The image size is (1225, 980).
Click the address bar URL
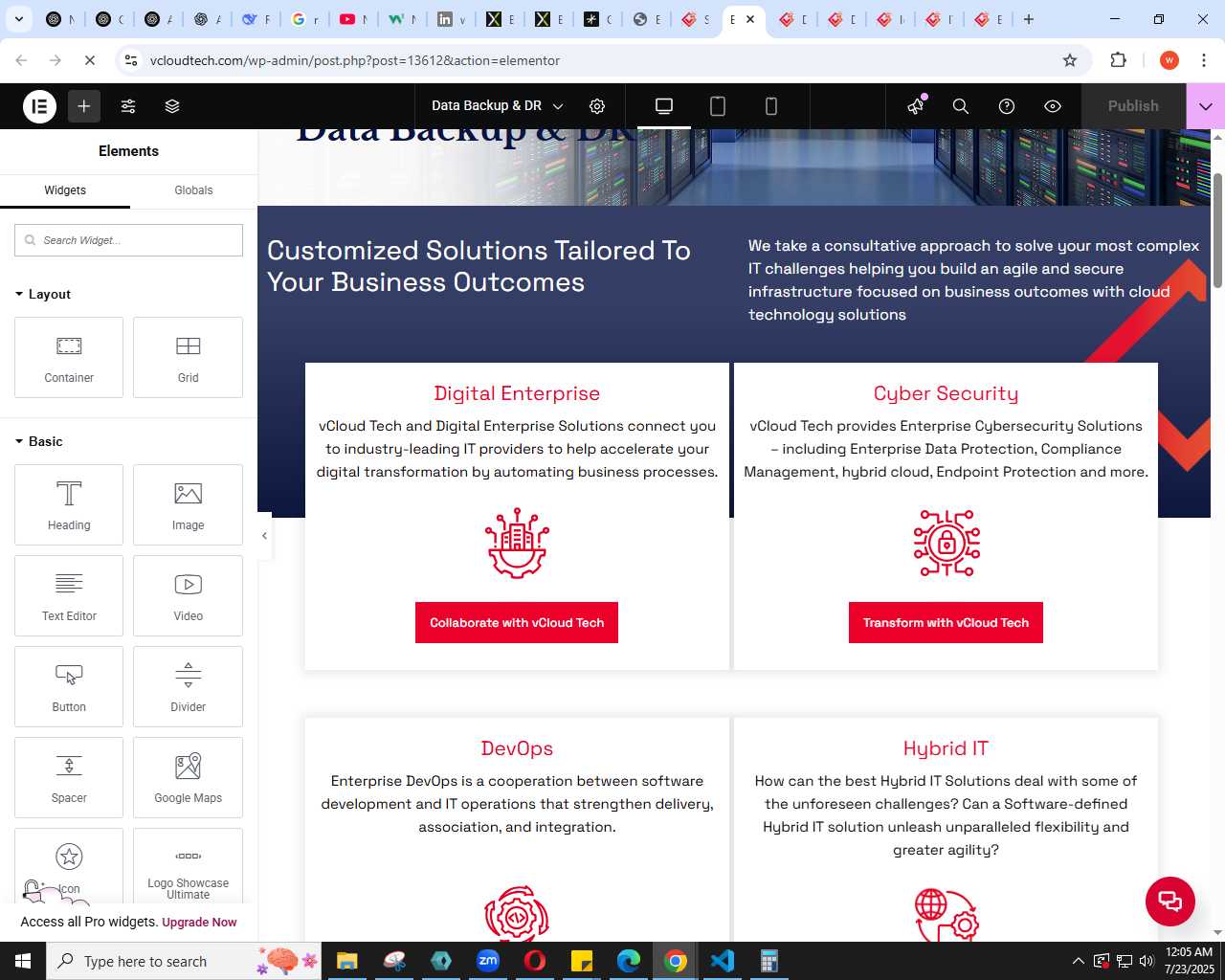point(355,60)
